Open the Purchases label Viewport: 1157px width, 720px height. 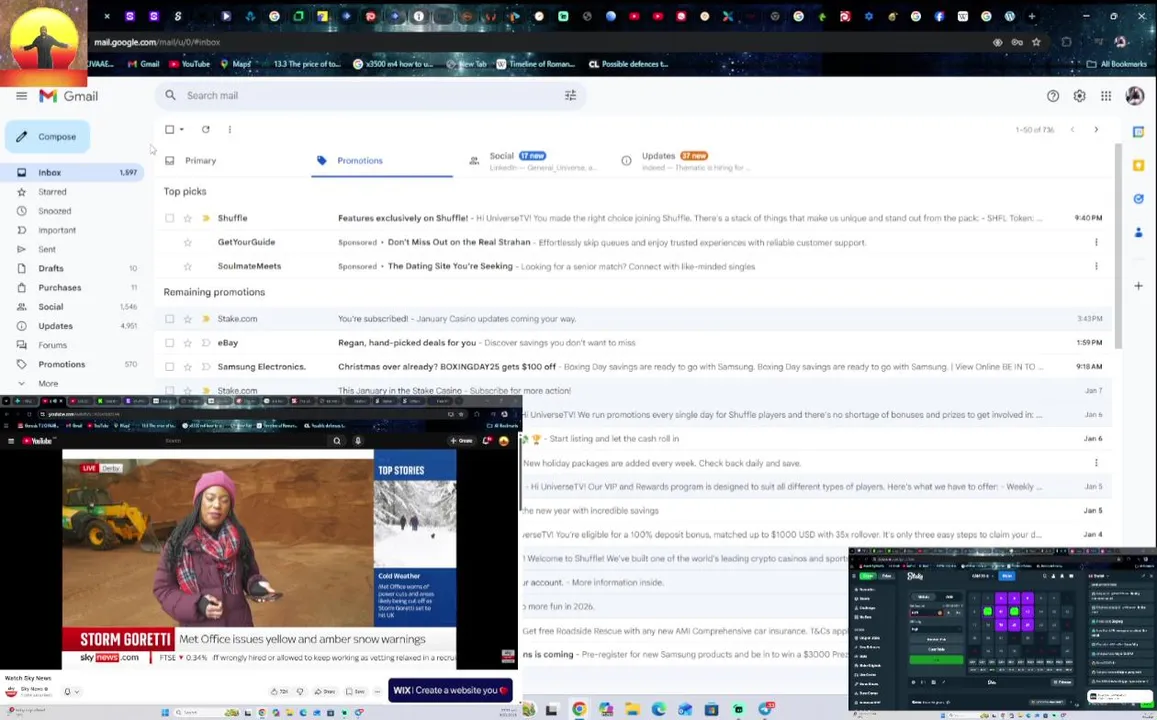click(x=60, y=288)
